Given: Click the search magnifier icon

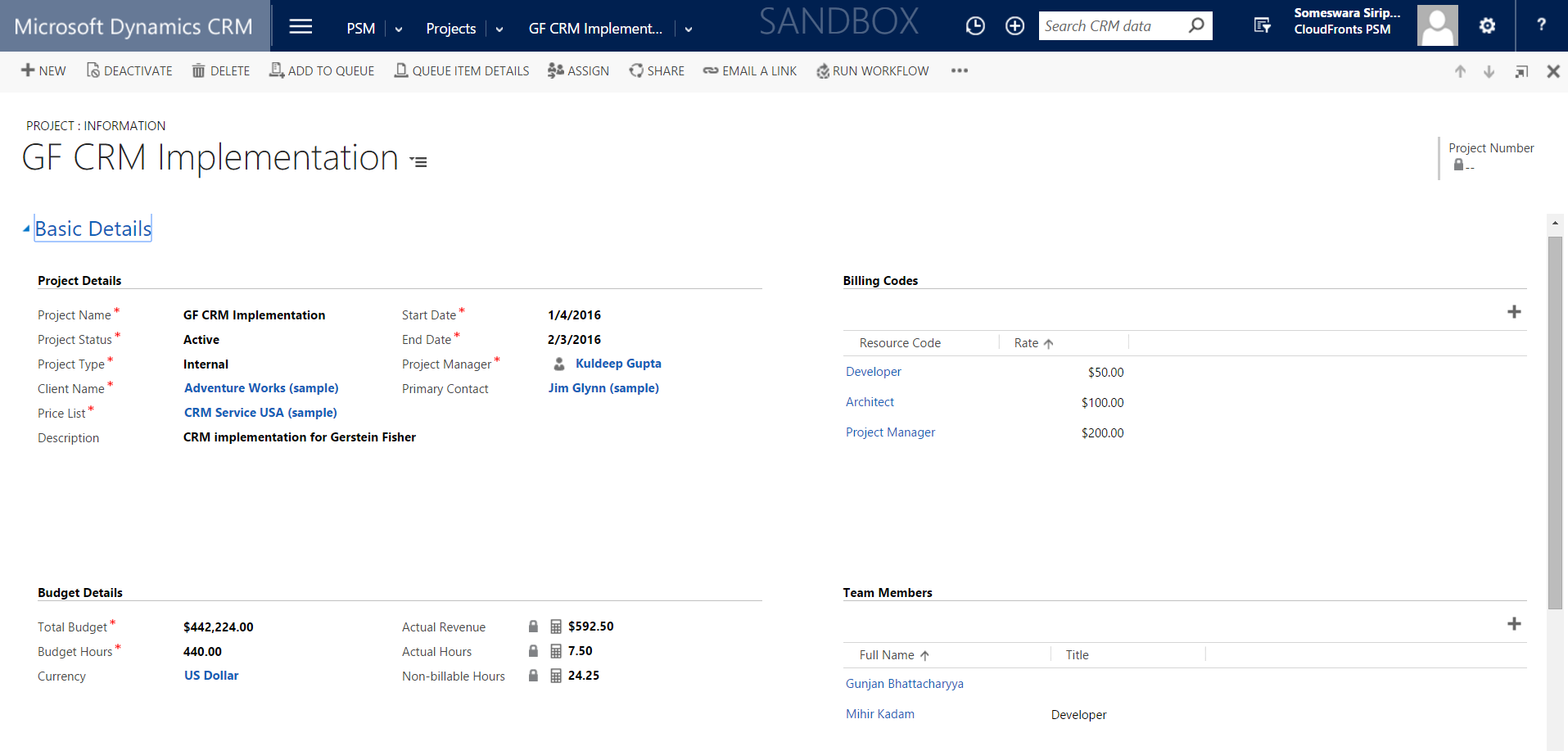Looking at the screenshot, I should coord(1196,25).
